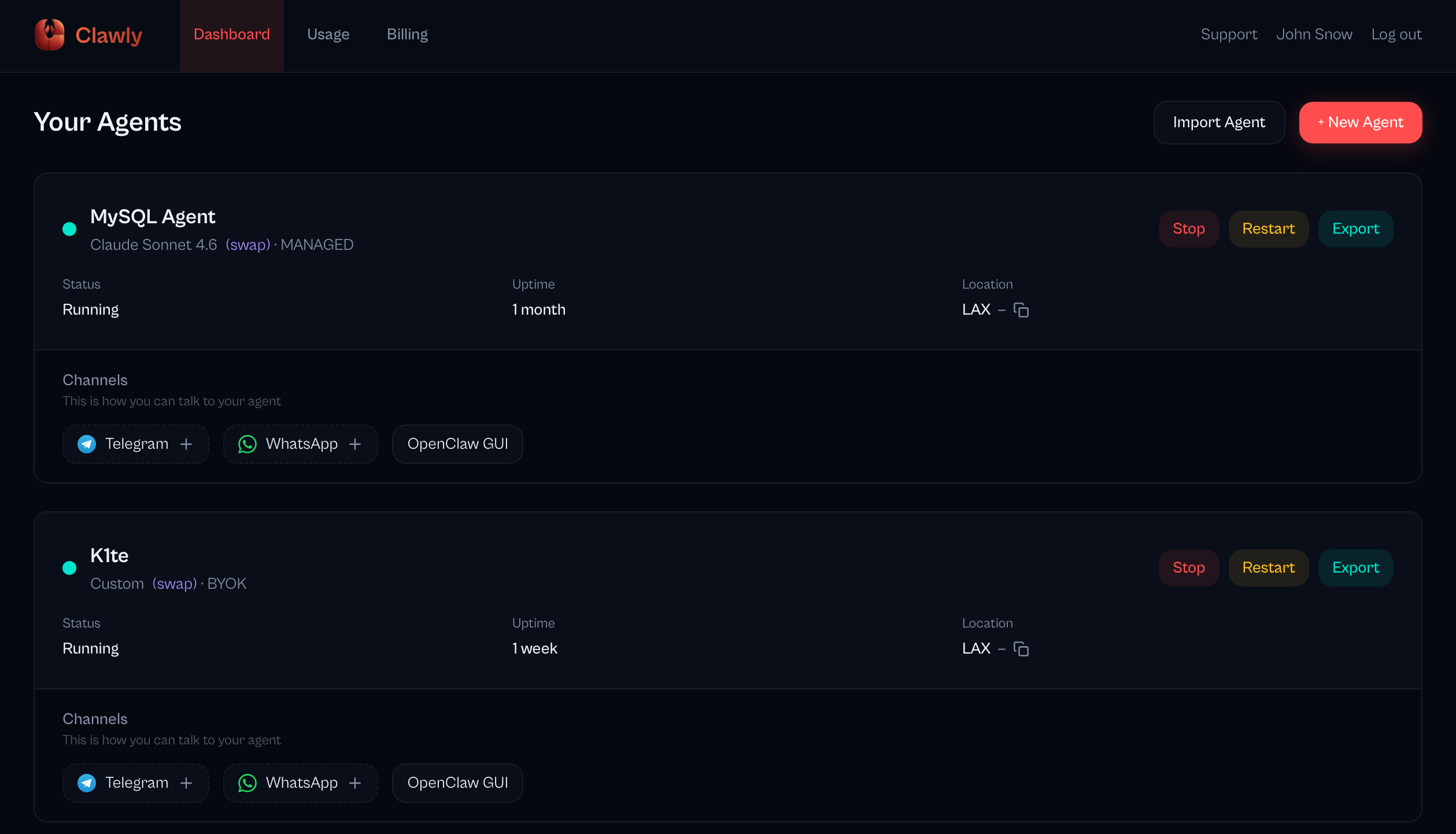The image size is (1456, 834).
Task: Stop the MySQL Agent
Action: point(1189,229)
